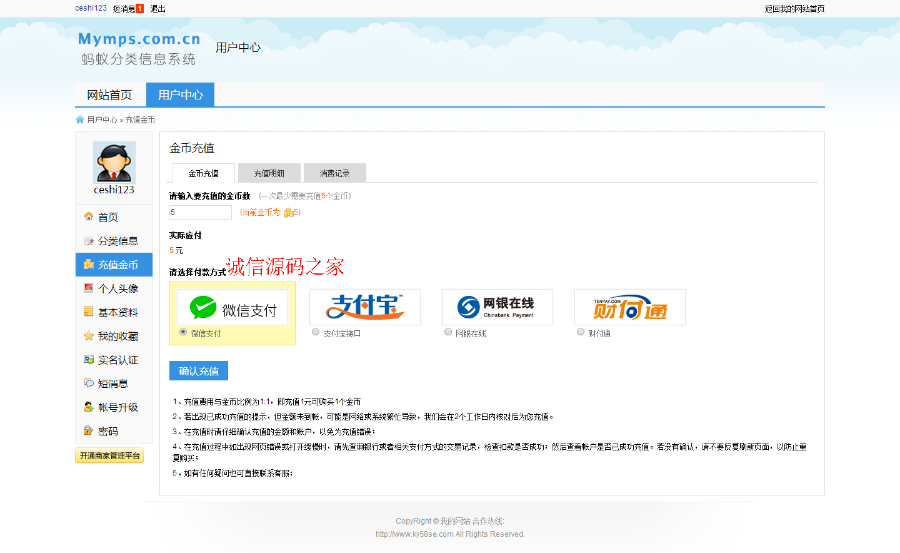900x553 pixels.
Task: Click the gold coin icon near balance
Action: 289,212
